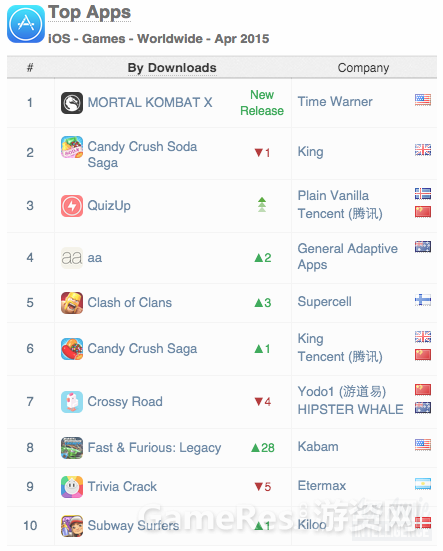
Task: Open the Fast & Furious: Legacy link
Action: pyautogui.click(x=155, y=448)
